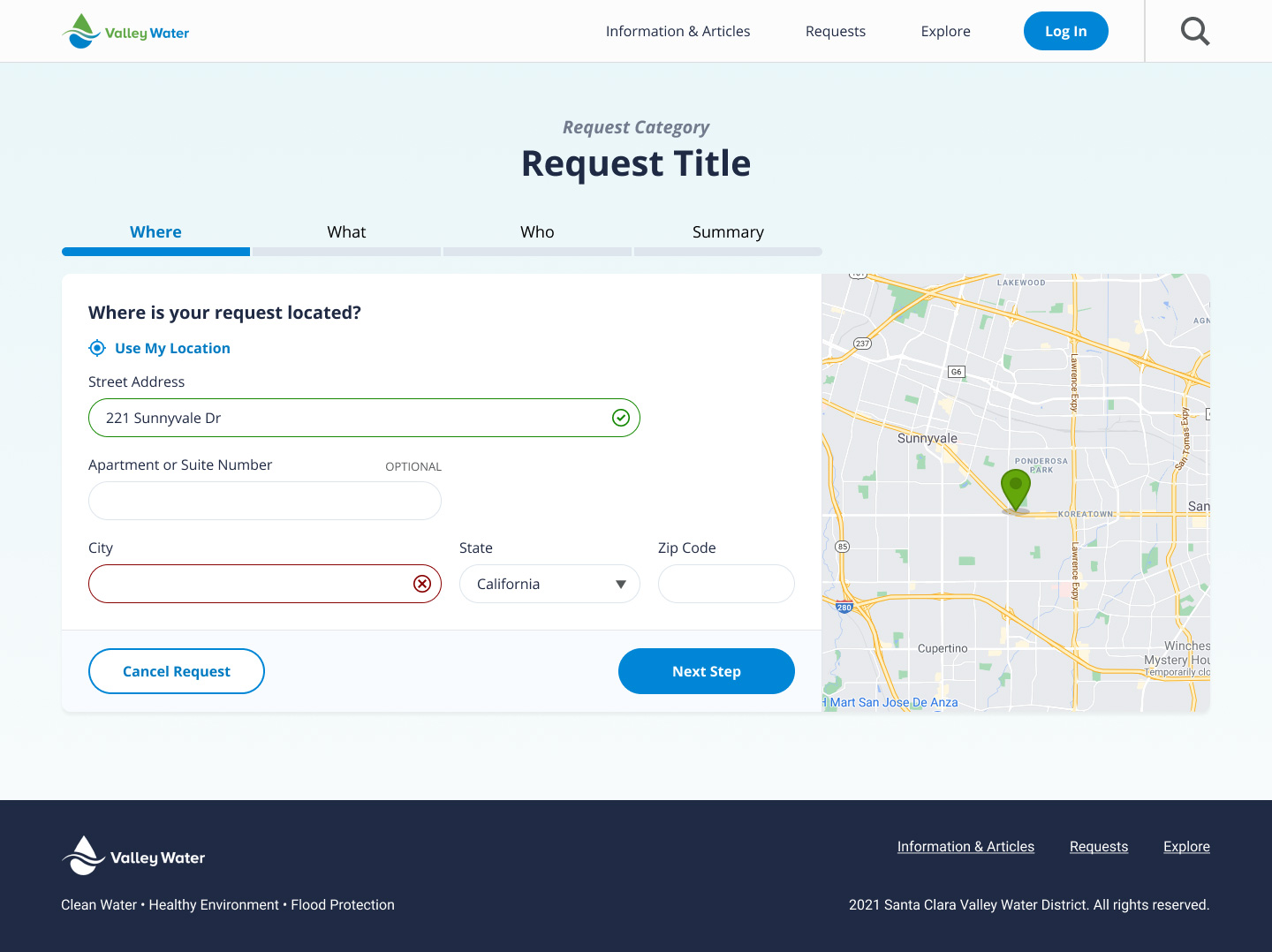
Task: Switch to the Who step tab
Action: (x=537, y=238)
